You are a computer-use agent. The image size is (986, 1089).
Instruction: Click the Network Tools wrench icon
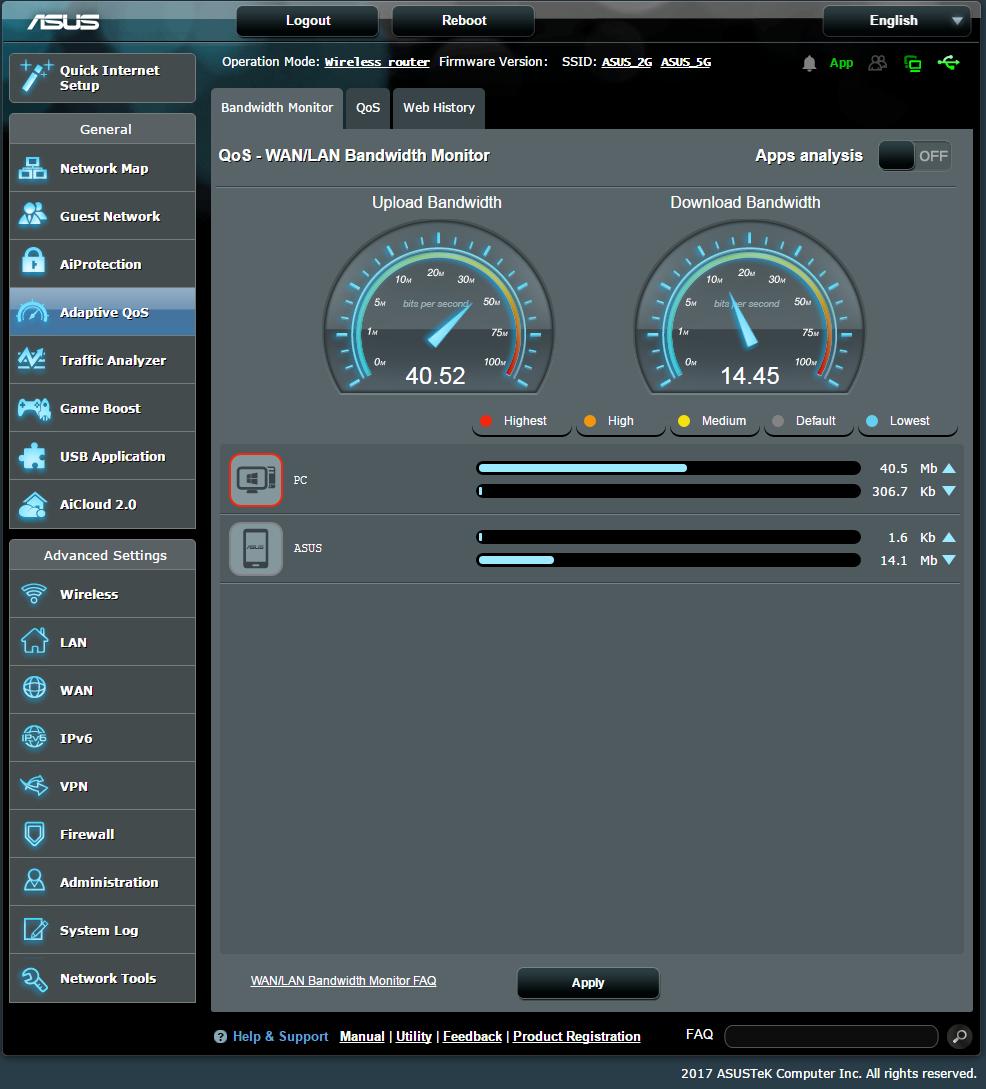click(34, 979)
